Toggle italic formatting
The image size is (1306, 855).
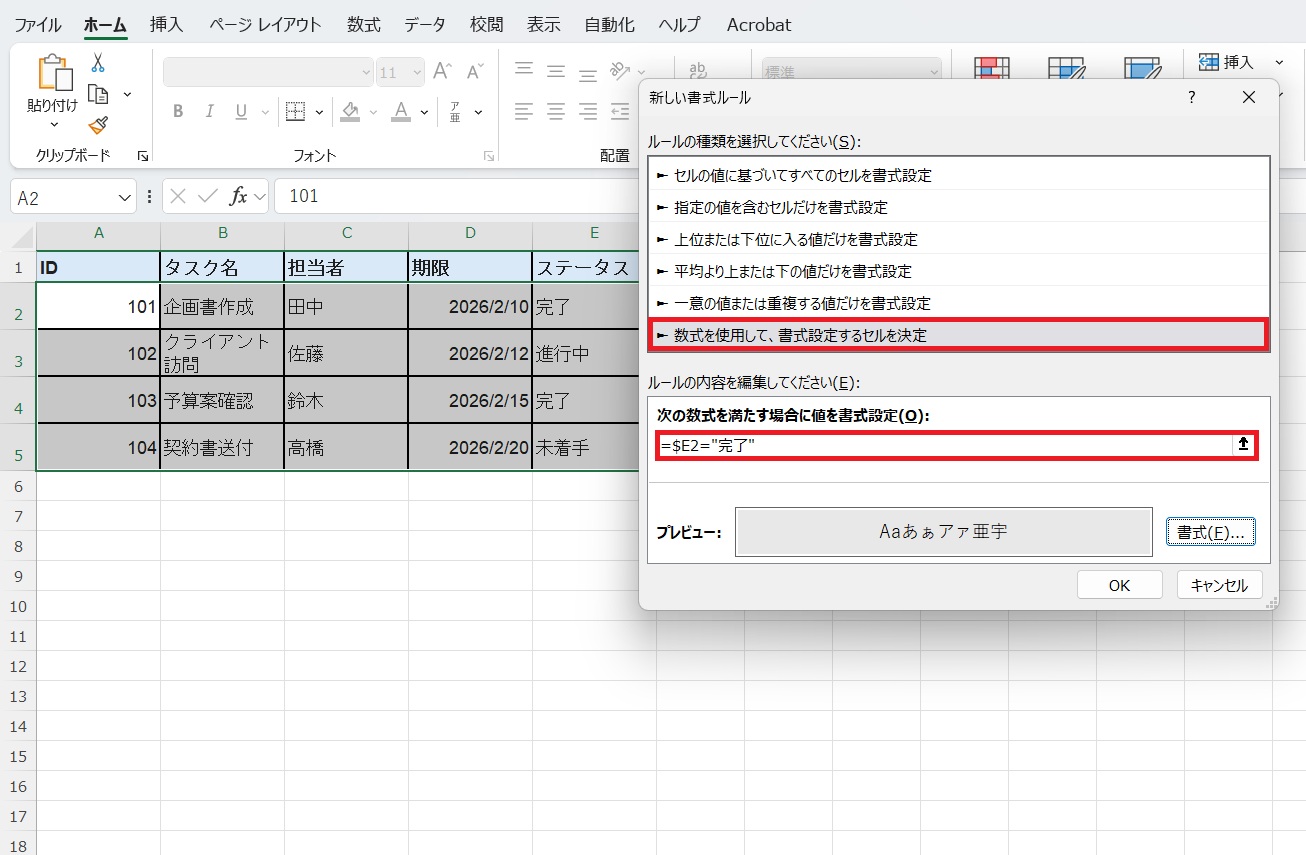208,111
